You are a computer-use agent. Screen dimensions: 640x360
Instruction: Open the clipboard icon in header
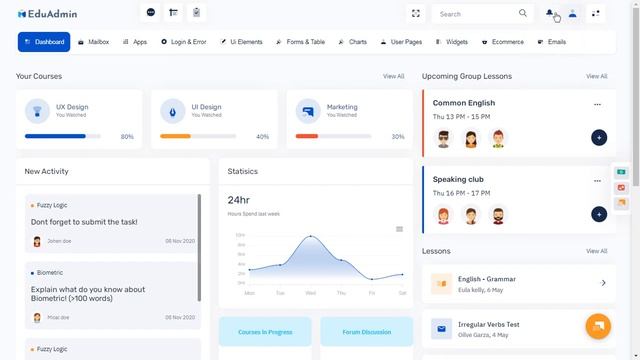196,12
